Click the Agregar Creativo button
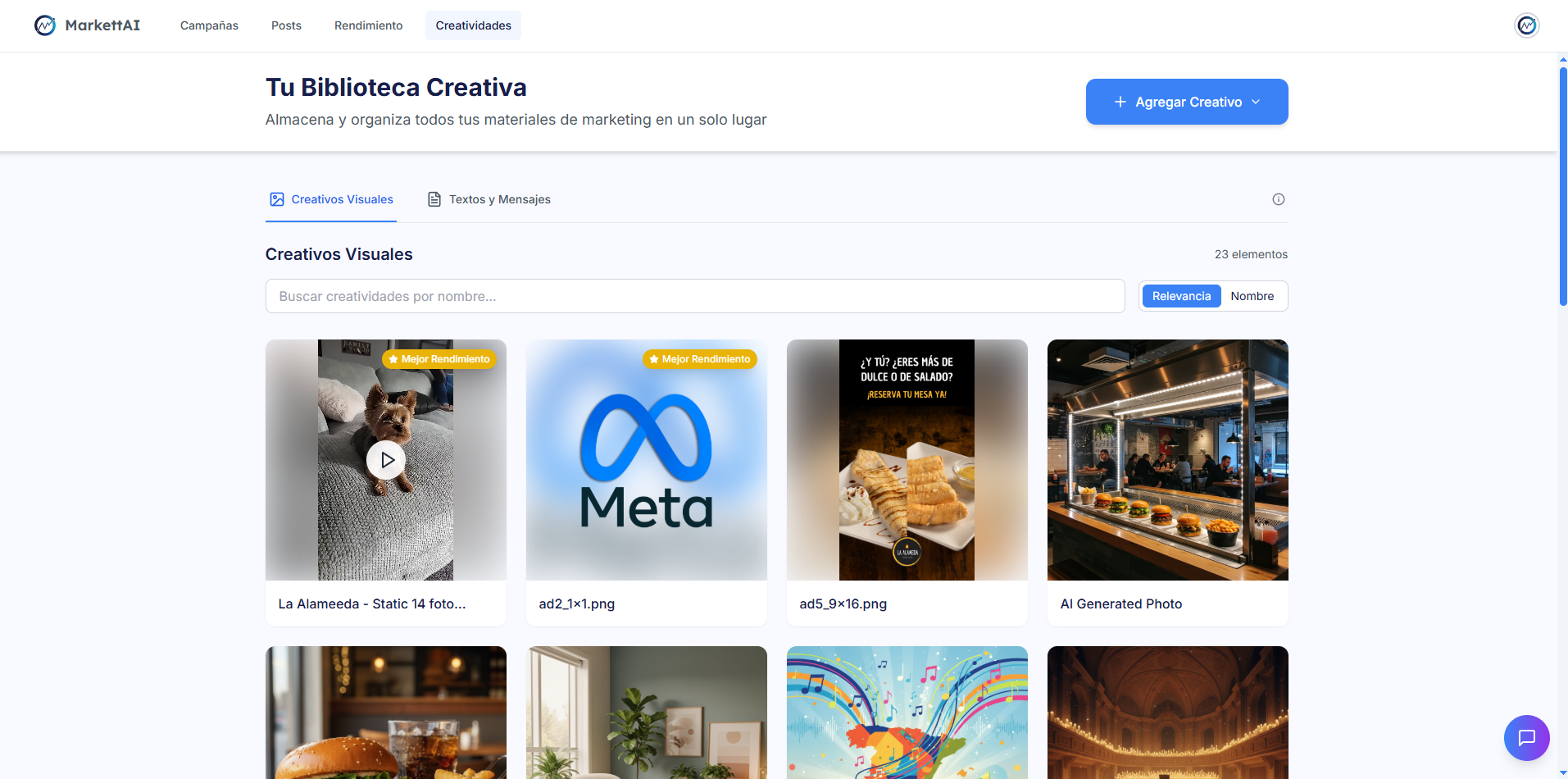This screenshot has height=779, width=1568. pos(1186,102)
